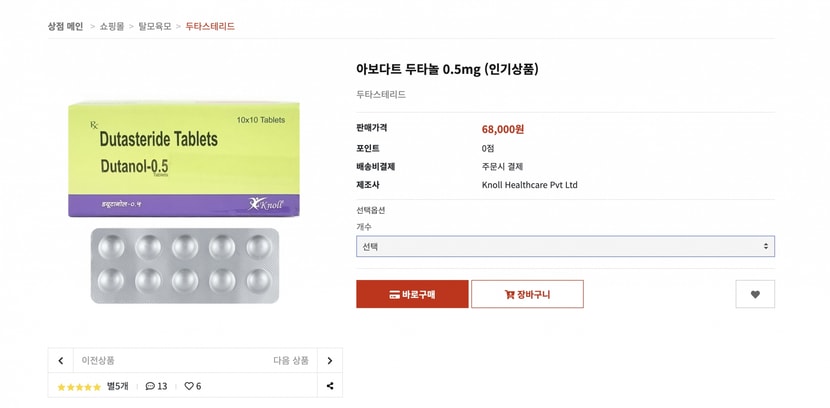830x408 pixels.
Task: Click the 다음 상품 next product label
Action: [x=291, y=361]
